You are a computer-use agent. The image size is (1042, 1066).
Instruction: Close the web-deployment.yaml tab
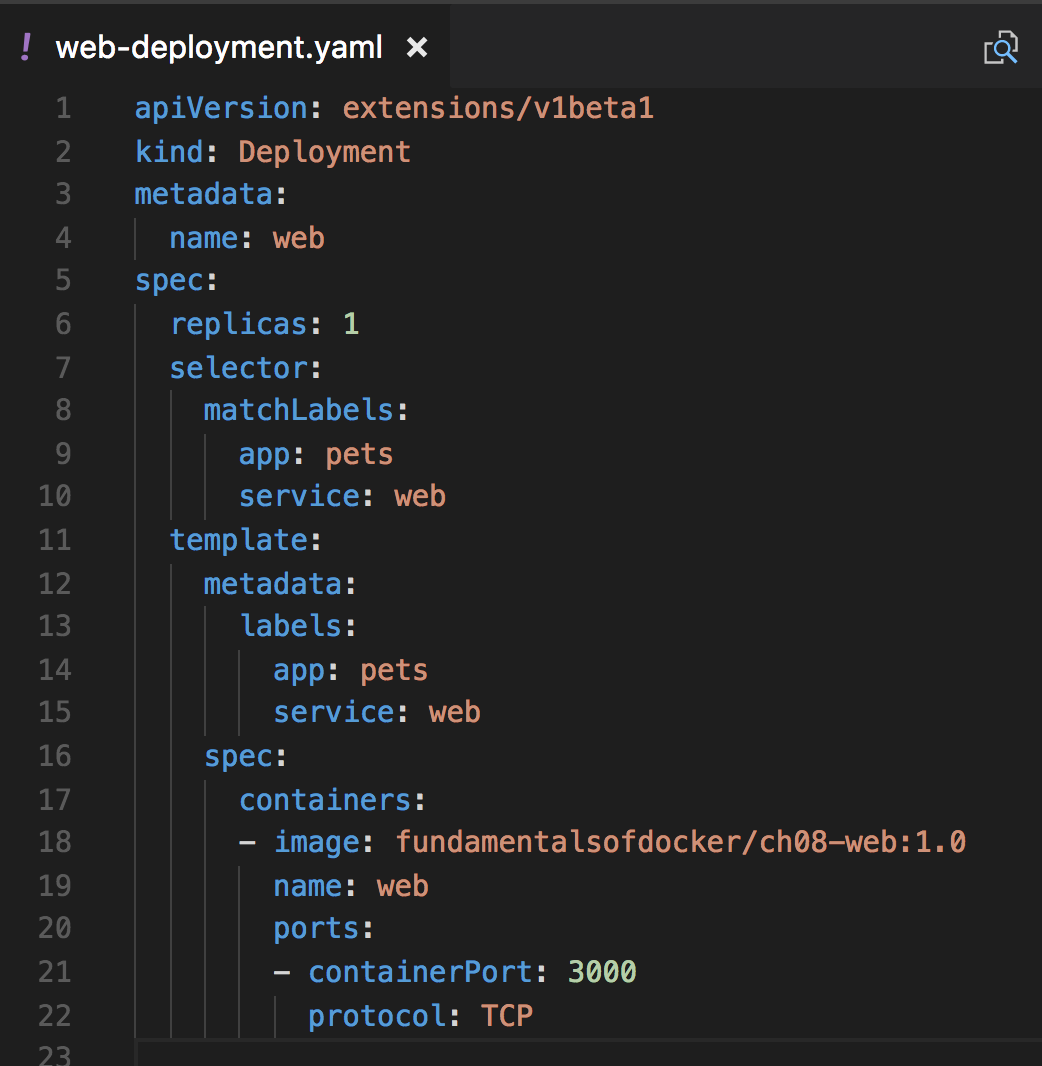[417, 48]
